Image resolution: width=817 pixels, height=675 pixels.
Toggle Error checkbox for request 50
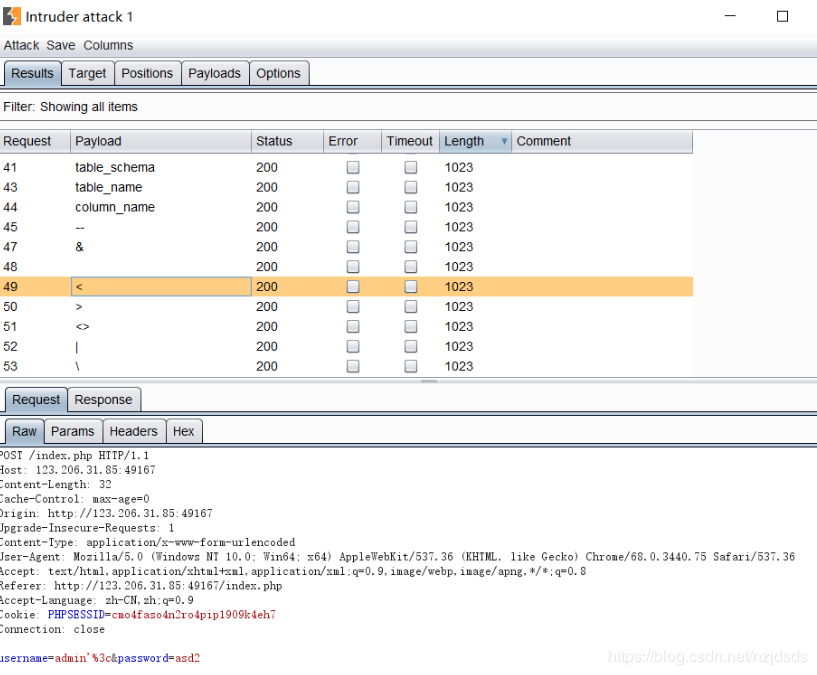pyautogui.click(x=353, y=306)
